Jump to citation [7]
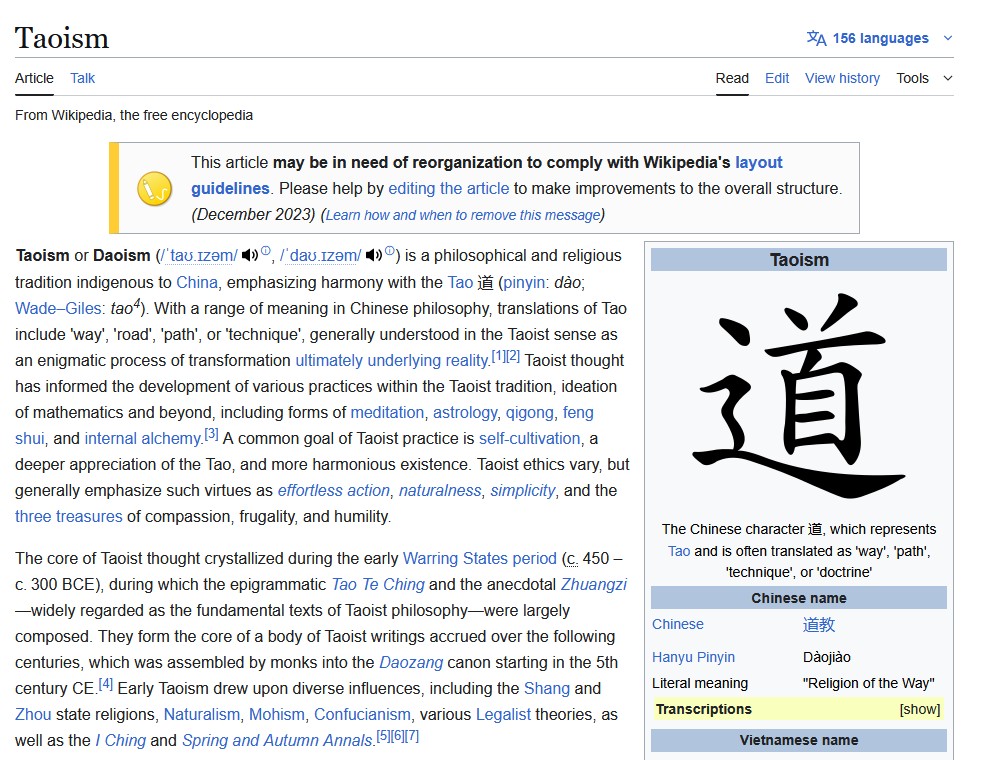 [412, 736]
